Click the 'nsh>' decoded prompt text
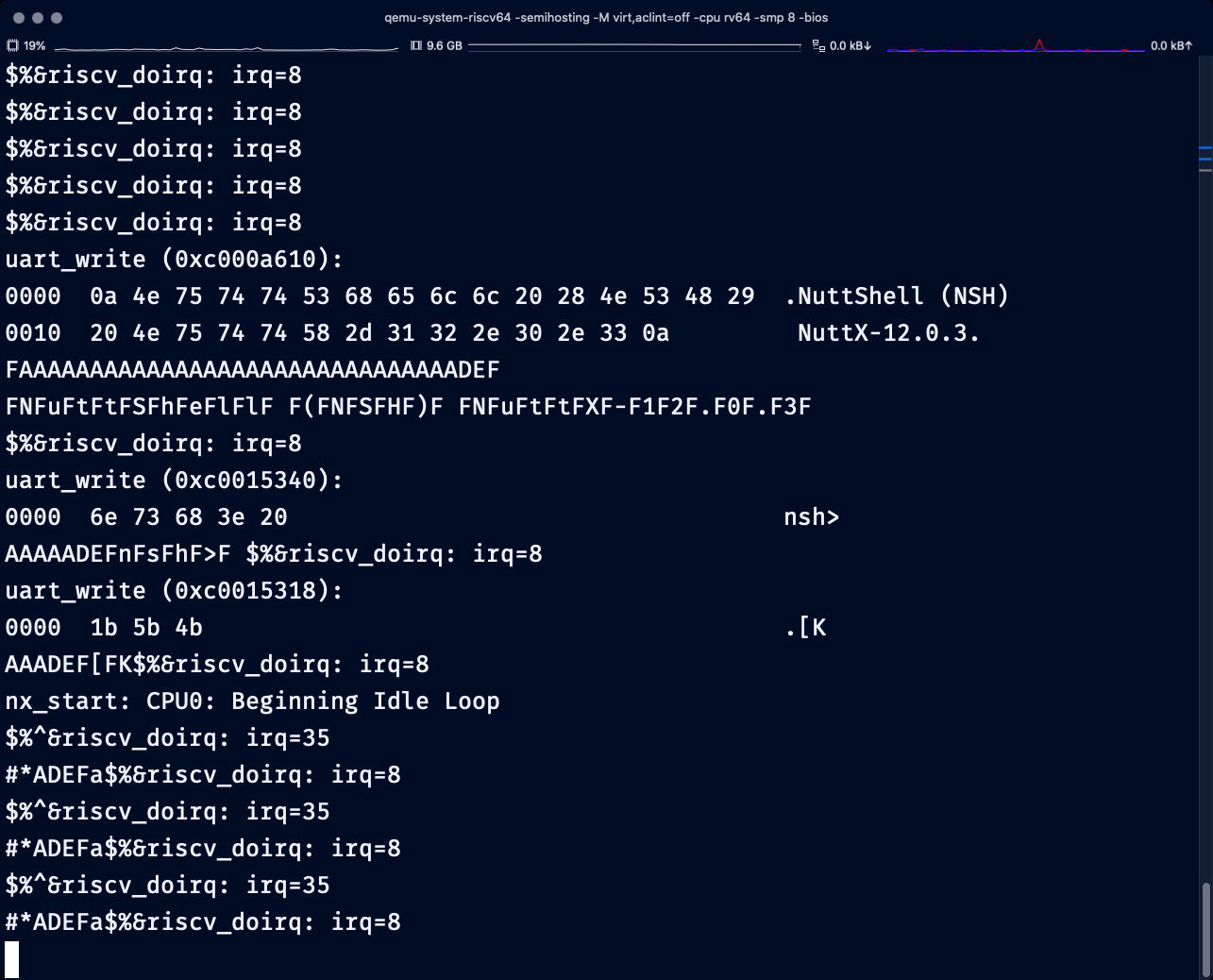1213x980 pixels. pyautogui.click(x=812, y=517)
